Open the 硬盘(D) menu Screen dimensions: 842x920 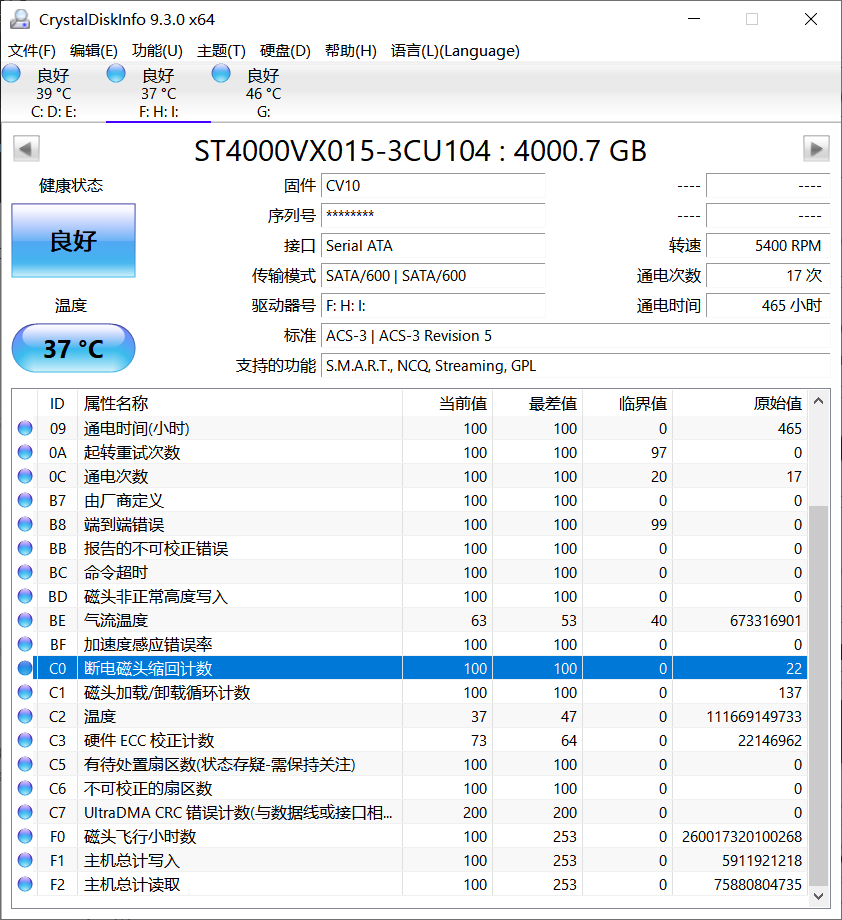(x=285, y=51)
